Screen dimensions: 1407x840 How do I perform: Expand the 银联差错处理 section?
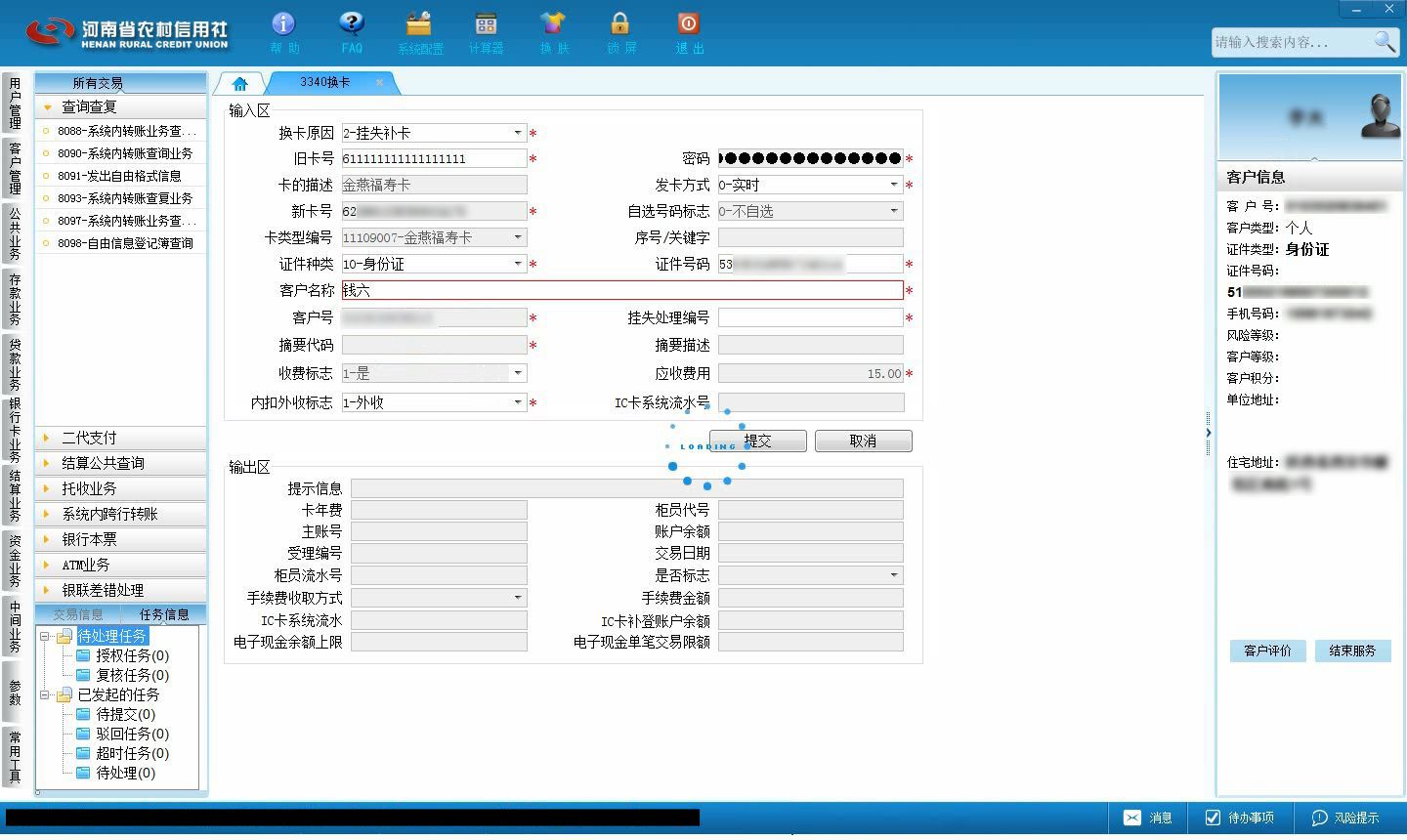coord(121,590)
